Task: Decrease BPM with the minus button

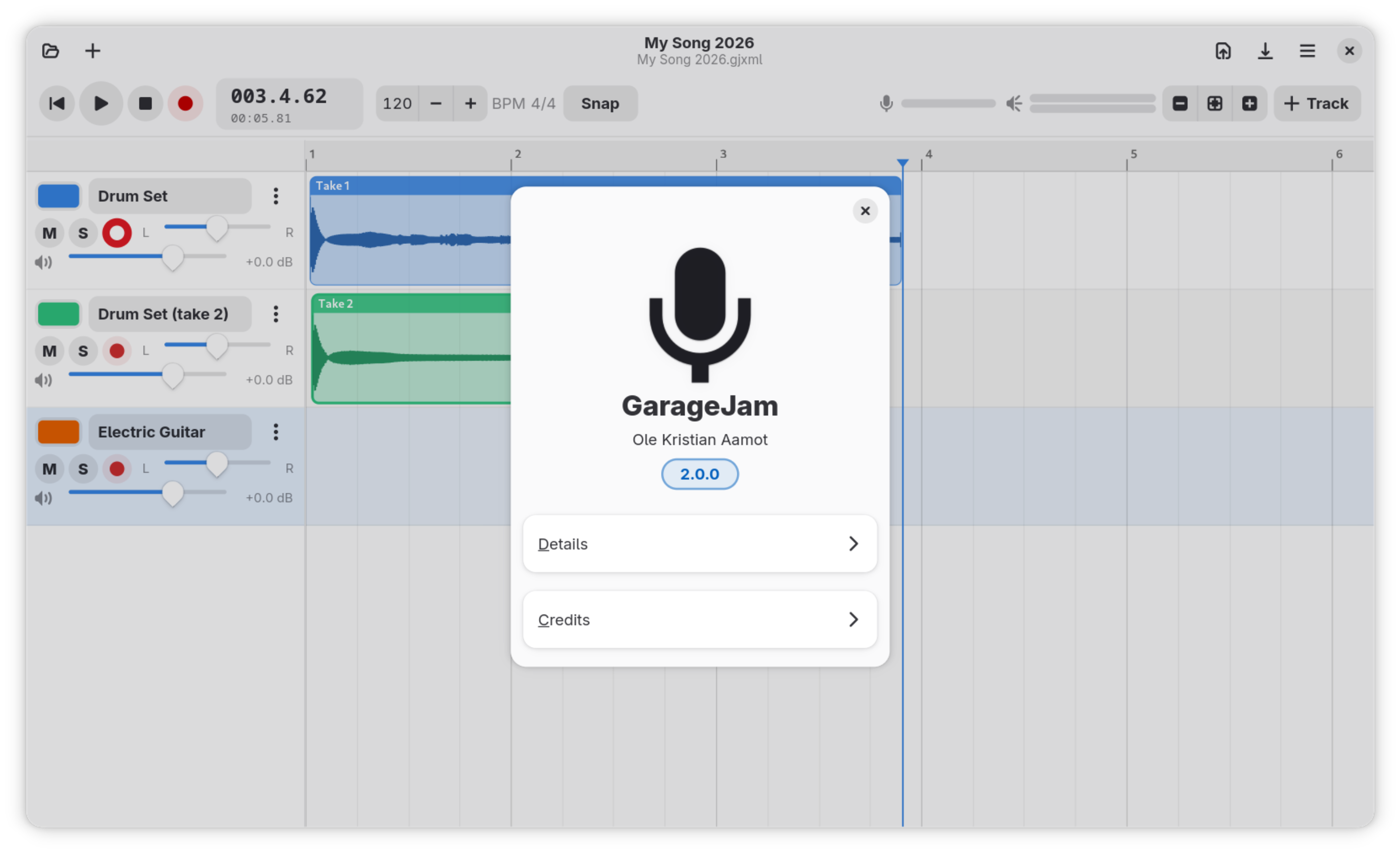Action: 436,103
